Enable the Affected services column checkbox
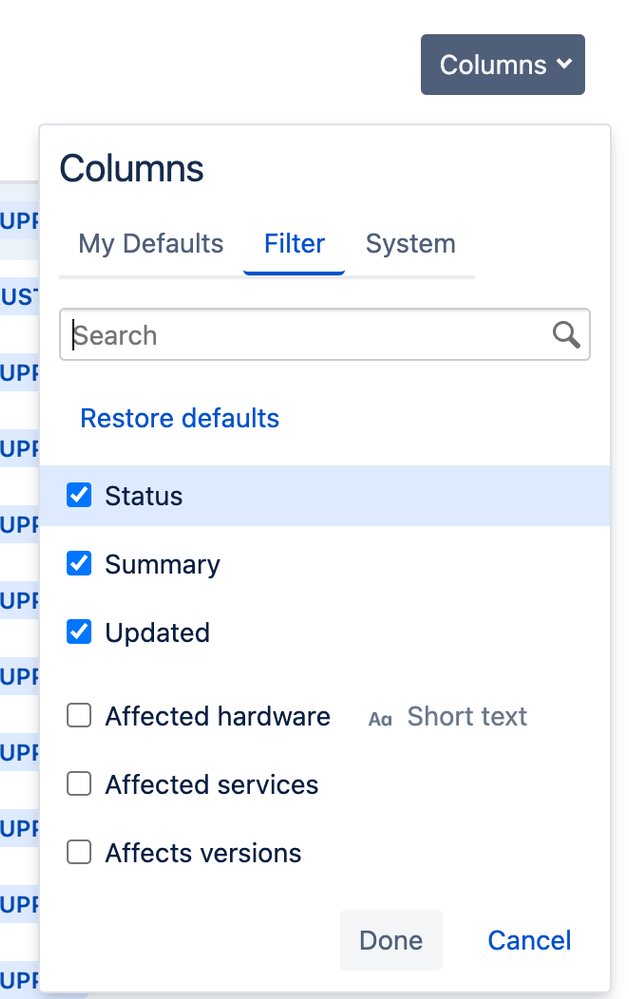This screenshot has height=999, width=629. (x=79, y=784)
